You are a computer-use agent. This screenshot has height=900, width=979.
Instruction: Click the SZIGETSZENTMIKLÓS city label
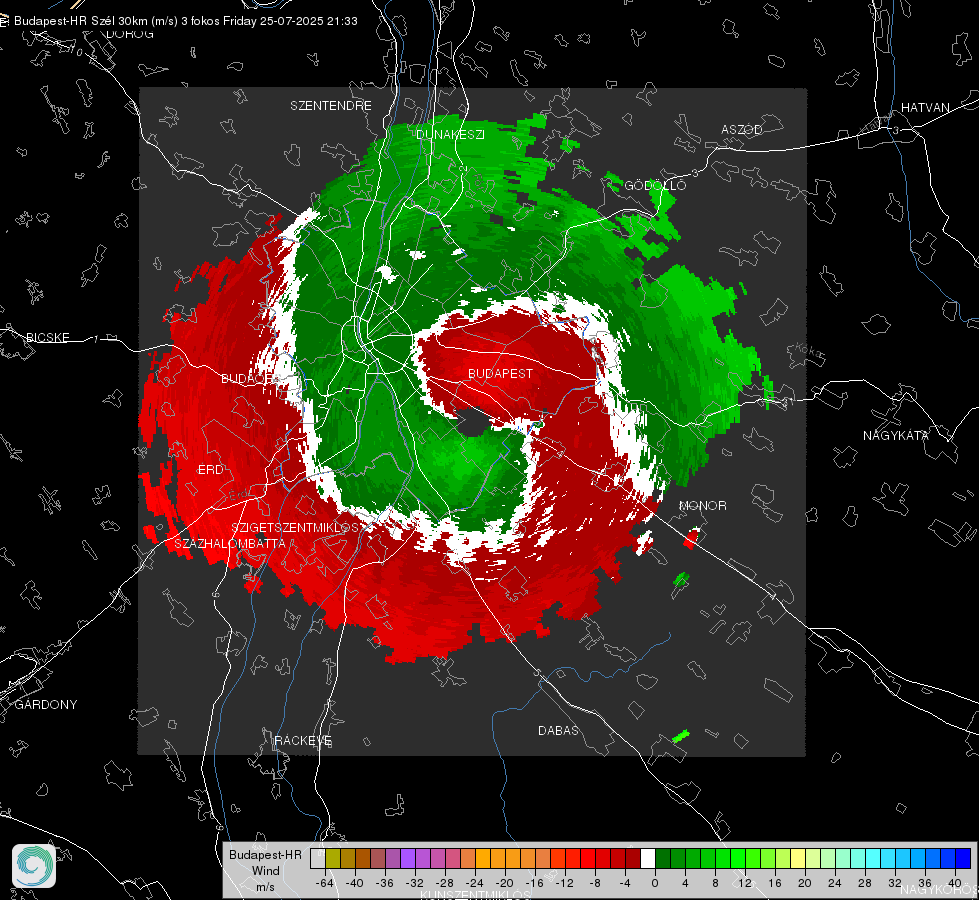click(295, 527)
